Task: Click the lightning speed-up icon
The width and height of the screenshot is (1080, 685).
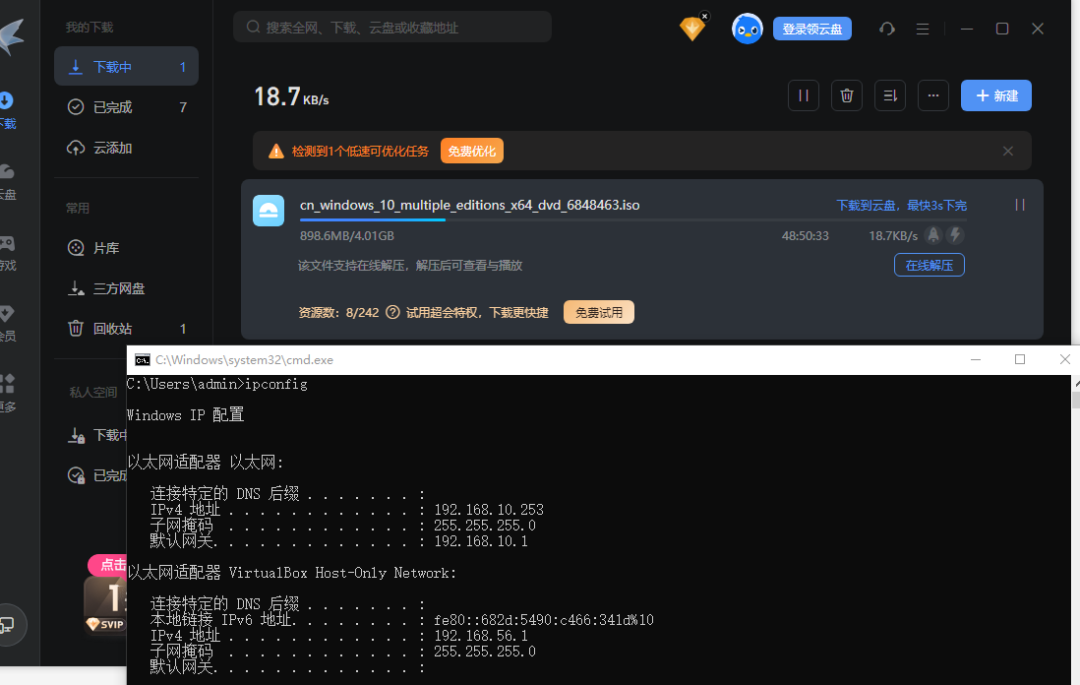Action: click(x=955, y=235)
